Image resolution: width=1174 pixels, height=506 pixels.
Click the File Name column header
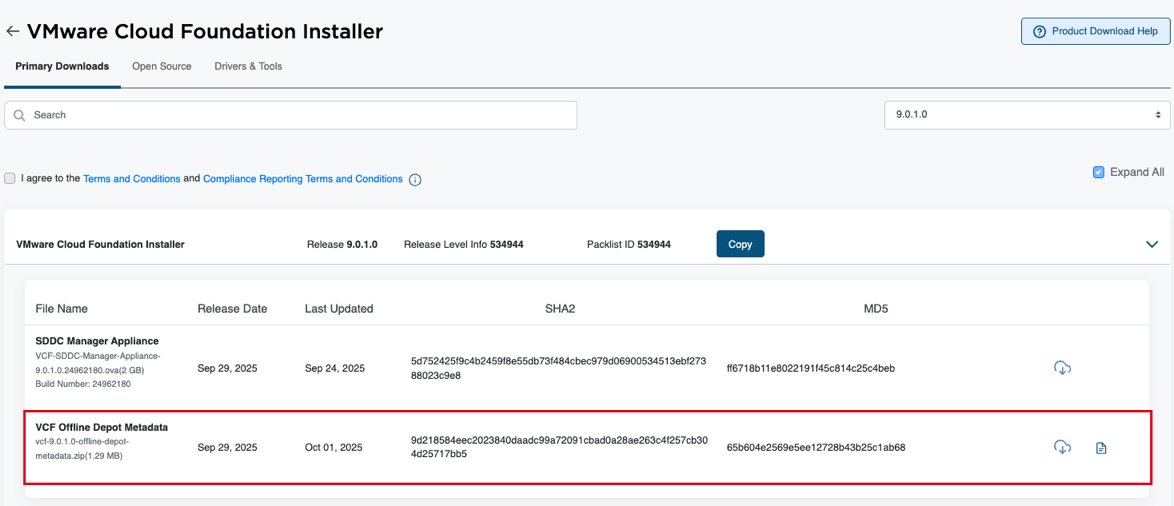tap(61, 308)
